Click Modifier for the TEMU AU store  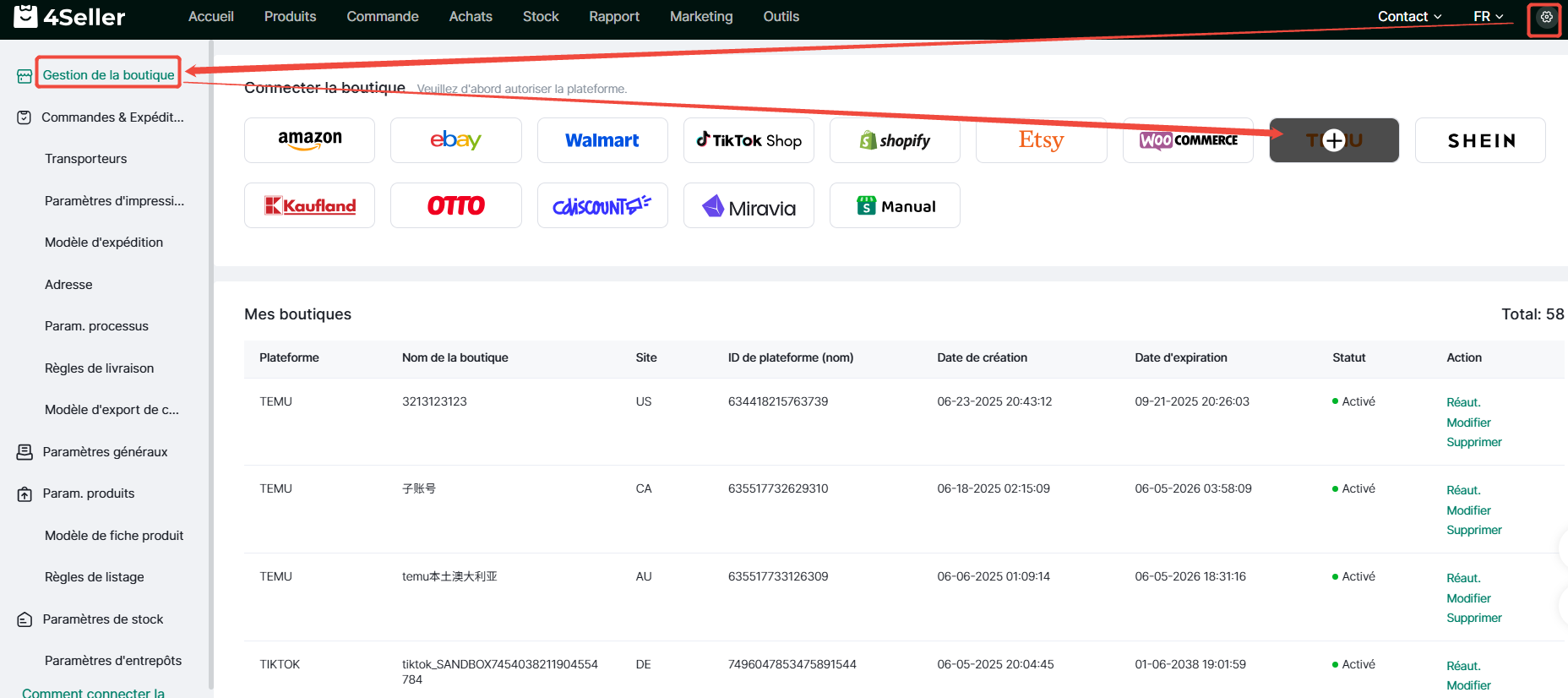(x=1468, y=598)
